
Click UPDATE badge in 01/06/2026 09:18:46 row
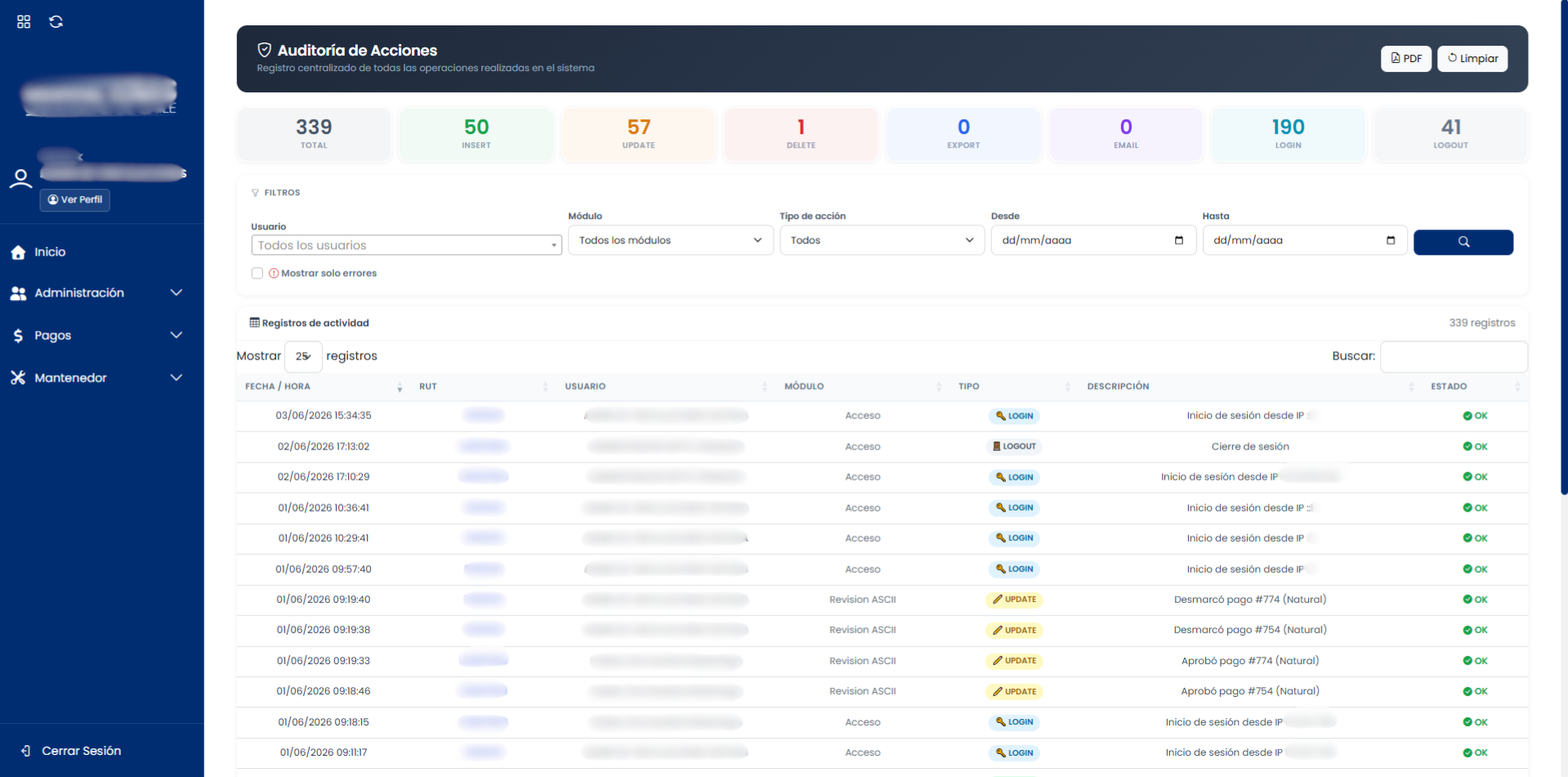[x=1014, y=691]
